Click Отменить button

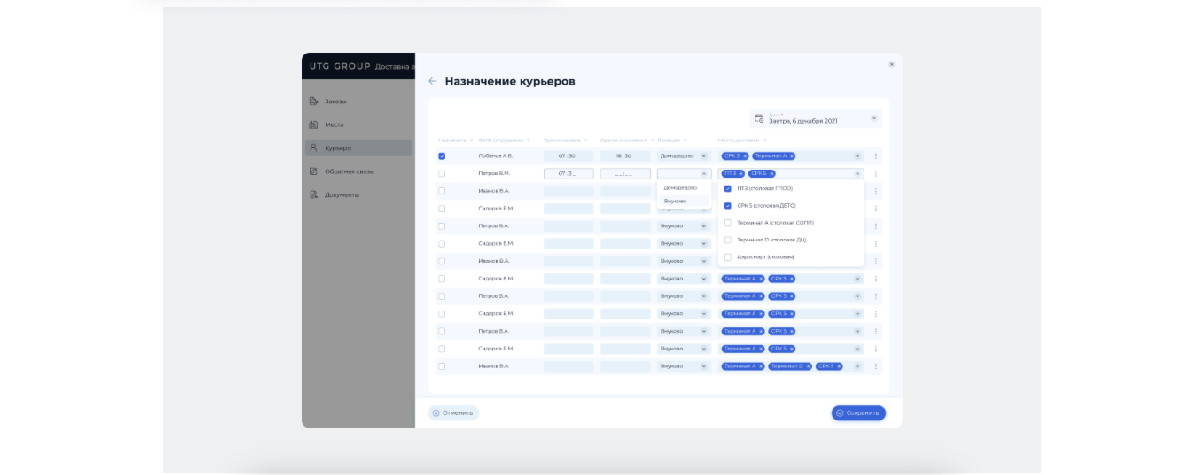pyautogui.click(x=453, y=413)
